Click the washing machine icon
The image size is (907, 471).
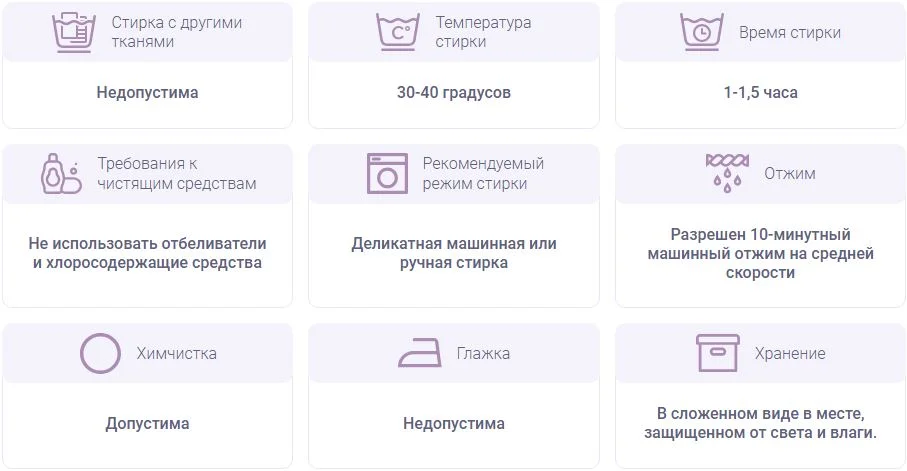click(387, 174)
